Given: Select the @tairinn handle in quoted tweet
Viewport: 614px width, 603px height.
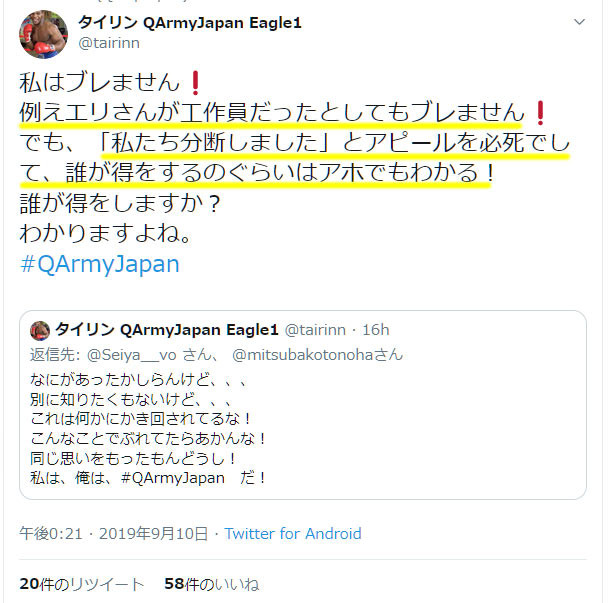Looking at the screenshot, I should point(315,330).
